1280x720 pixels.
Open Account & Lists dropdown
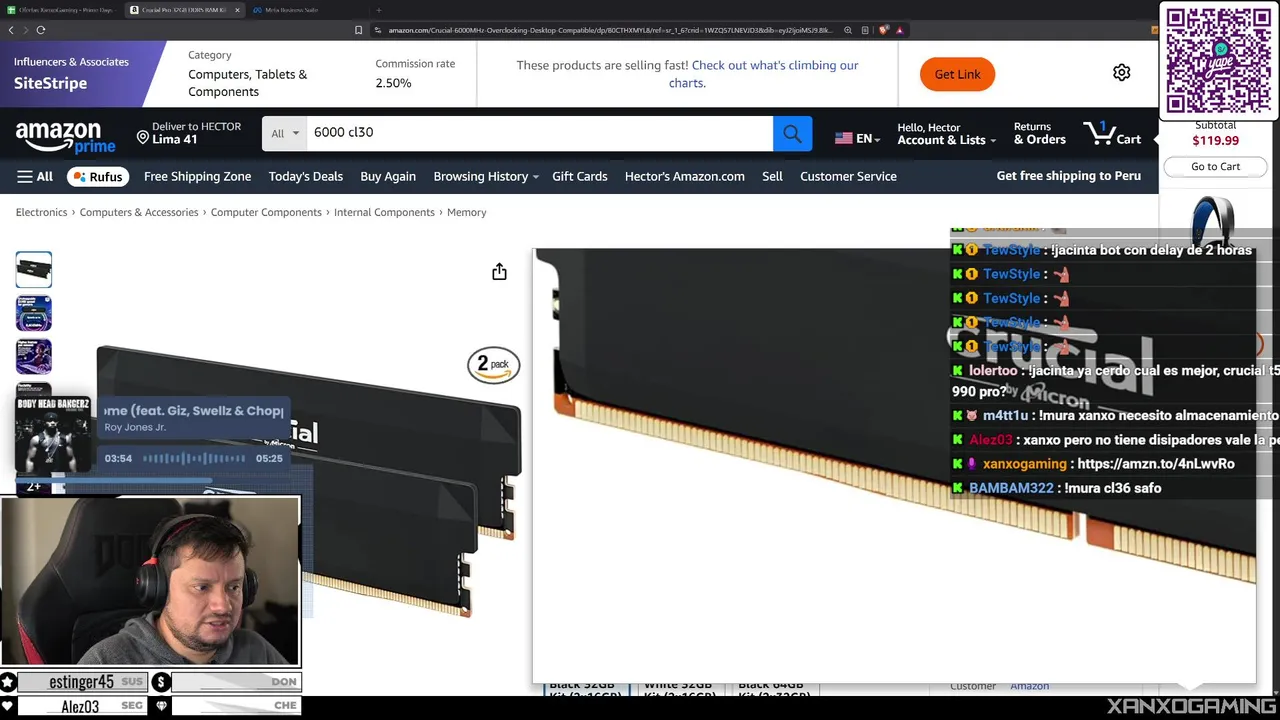[x=946, y=134]
